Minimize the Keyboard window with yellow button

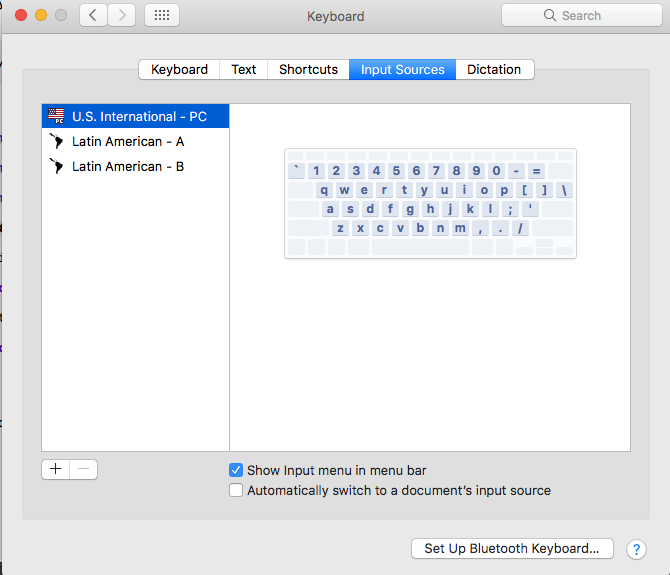click(x=41, y=15)
